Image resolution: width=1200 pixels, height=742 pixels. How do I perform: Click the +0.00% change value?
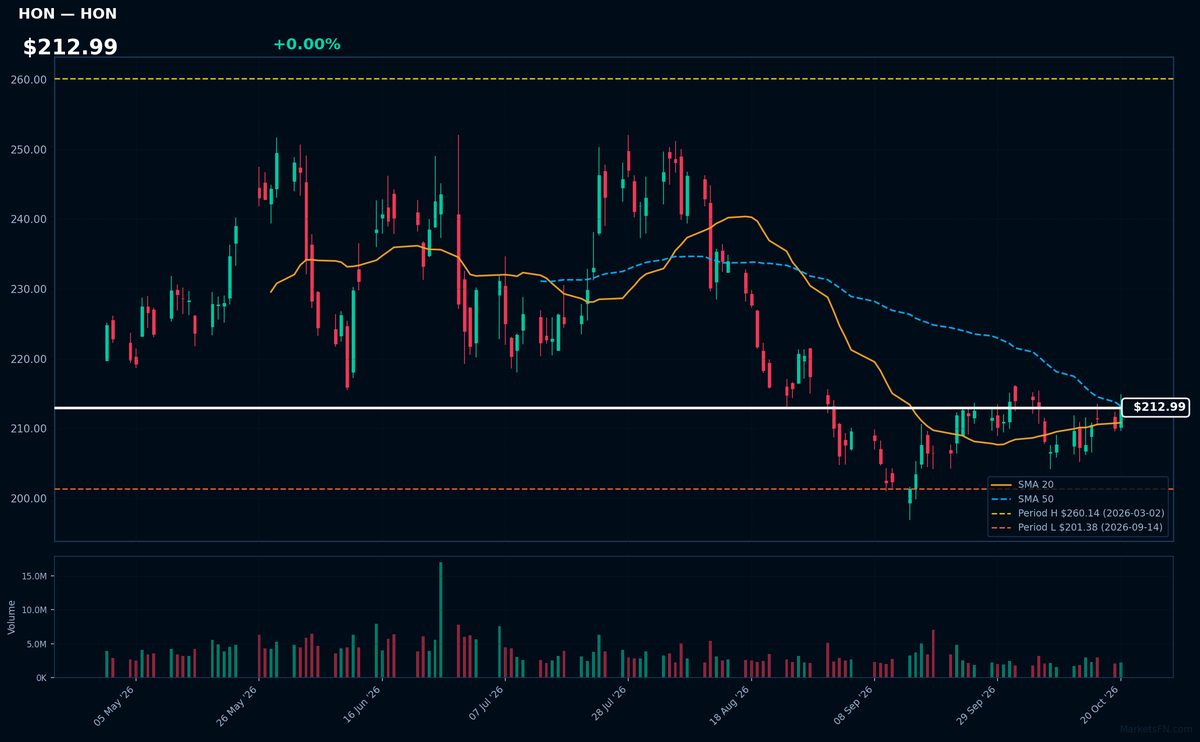[306, 44]
